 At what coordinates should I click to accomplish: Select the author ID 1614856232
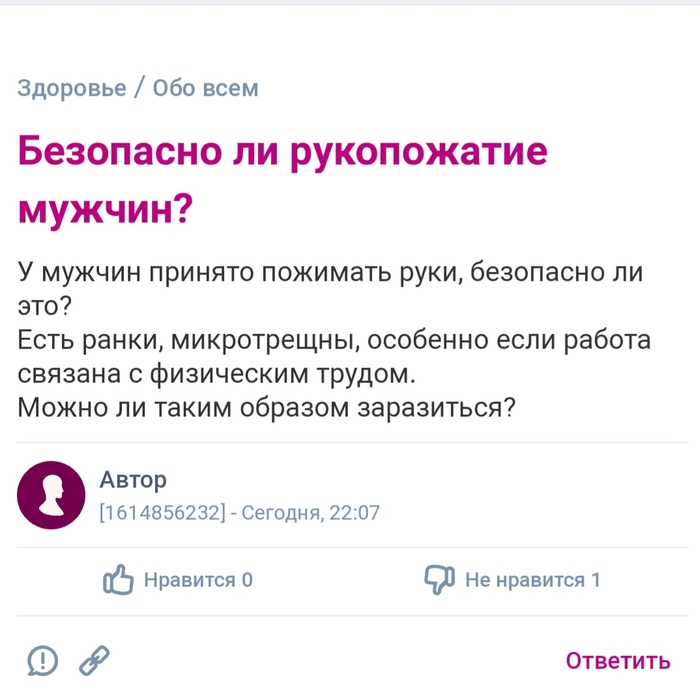point(161,514)
